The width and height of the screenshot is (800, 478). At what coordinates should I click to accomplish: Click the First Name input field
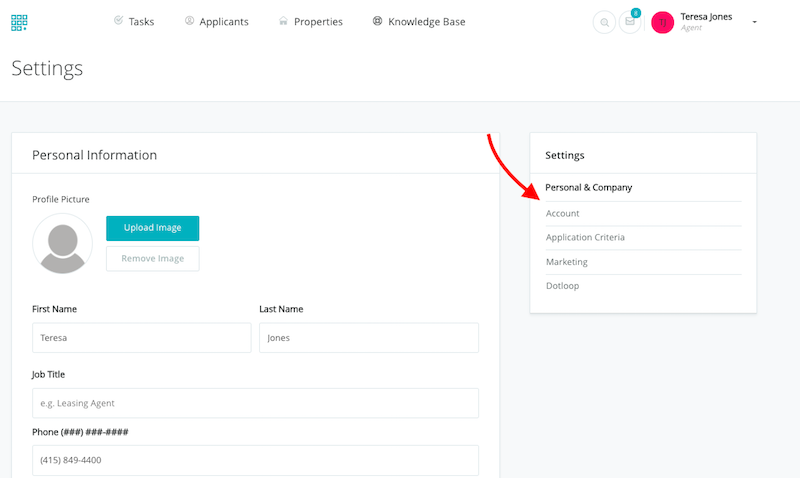point(141,338)
